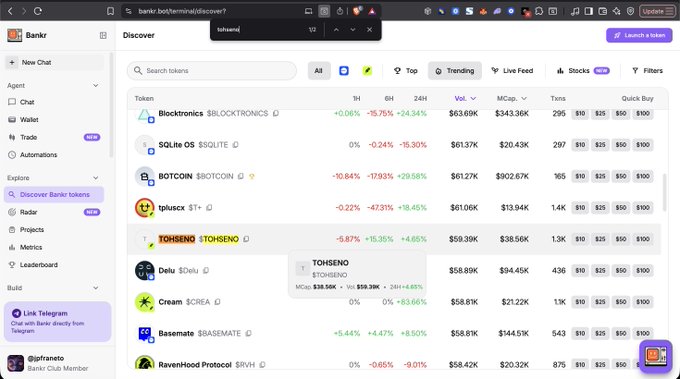
Task: Sort by MCap. column
Action: tap(512, 98)
